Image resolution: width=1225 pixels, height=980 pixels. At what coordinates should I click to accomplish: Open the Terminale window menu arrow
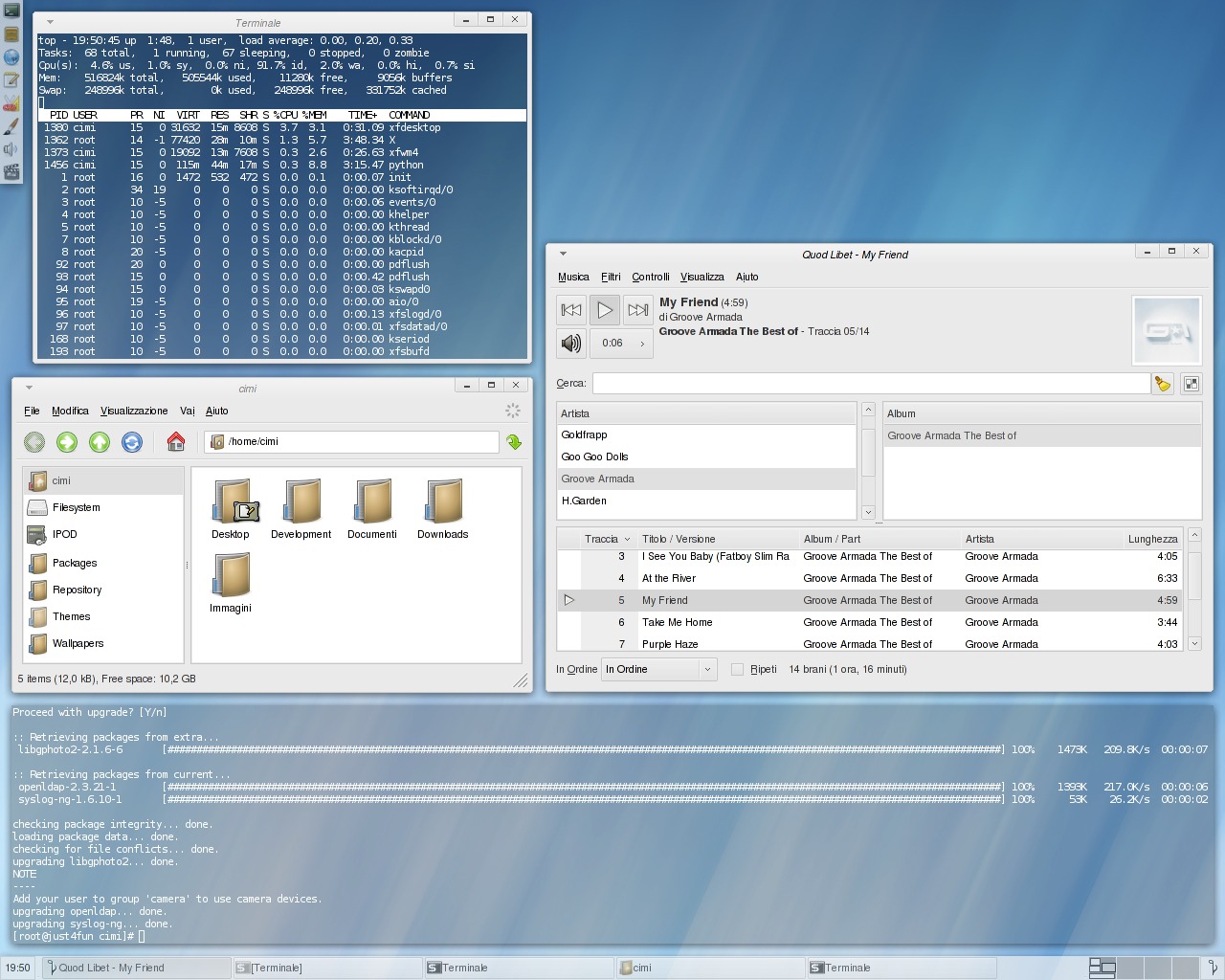click(50, 22)
